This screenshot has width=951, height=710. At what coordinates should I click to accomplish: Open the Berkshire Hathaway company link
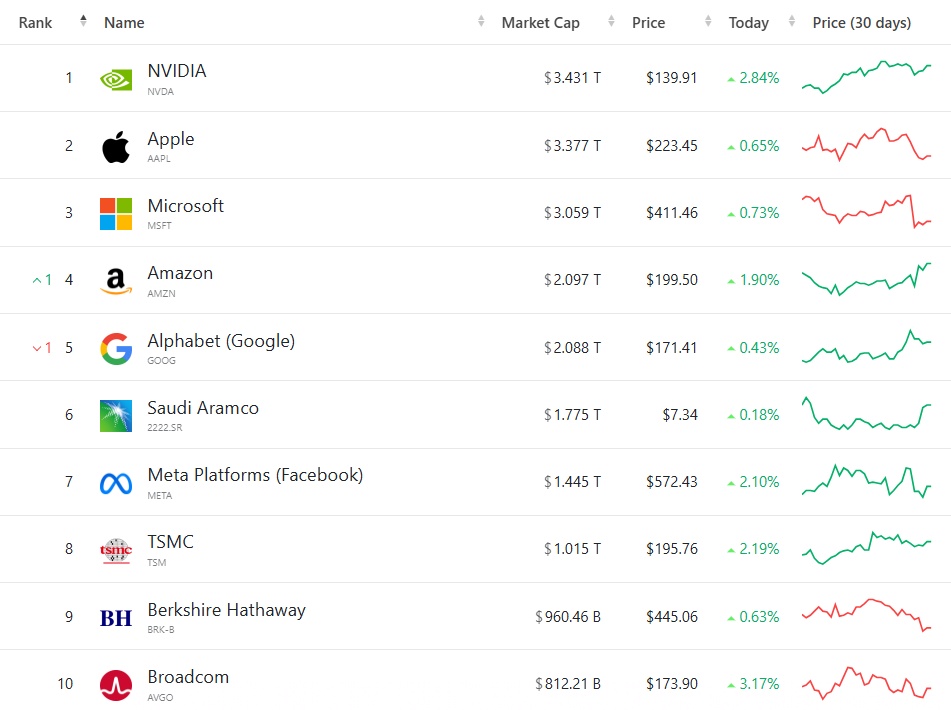pyautogui.click(x=226, y=610)
